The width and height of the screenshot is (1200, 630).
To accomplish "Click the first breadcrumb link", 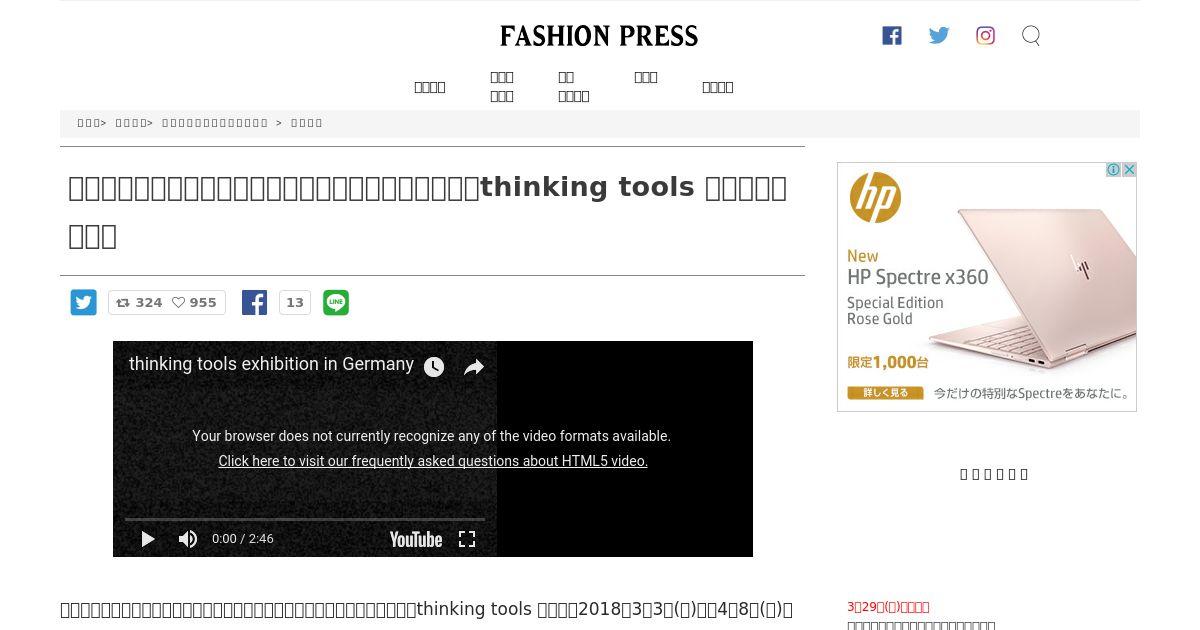I will (89, 123).
